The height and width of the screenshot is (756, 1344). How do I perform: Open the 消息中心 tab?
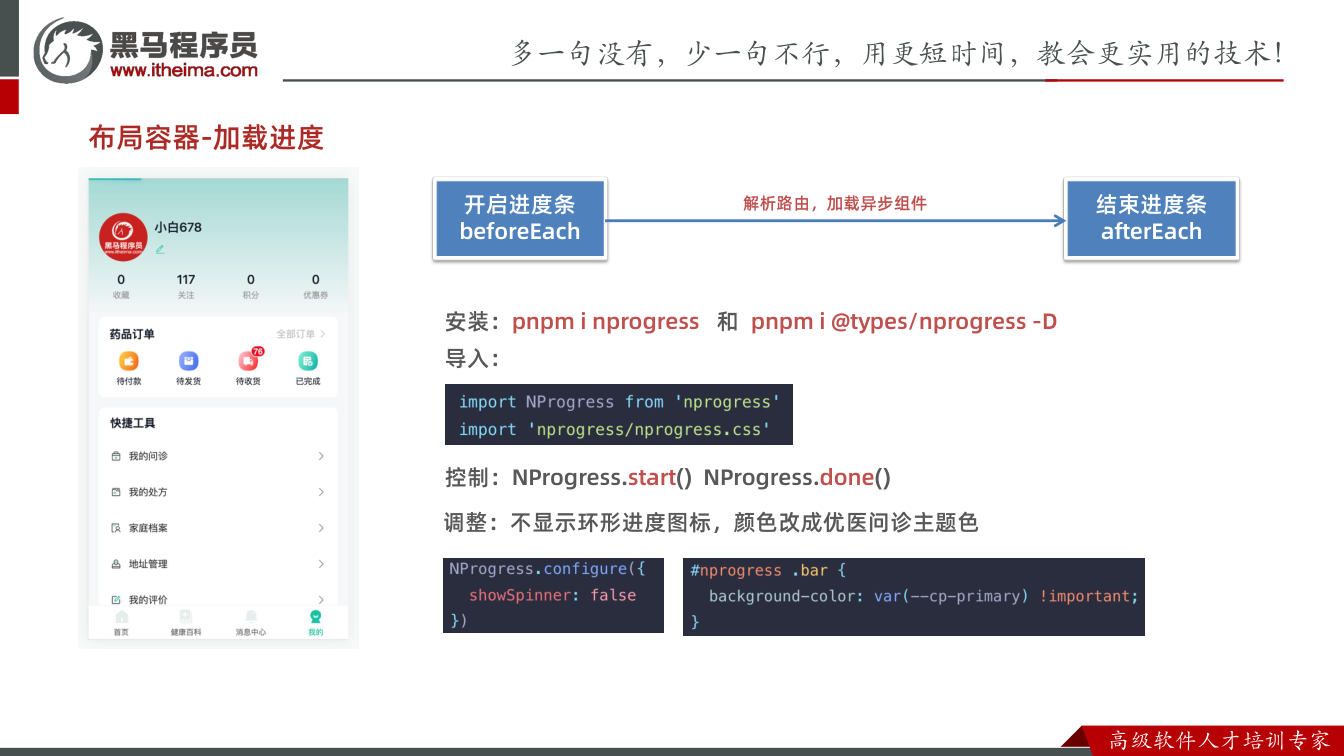251,623
